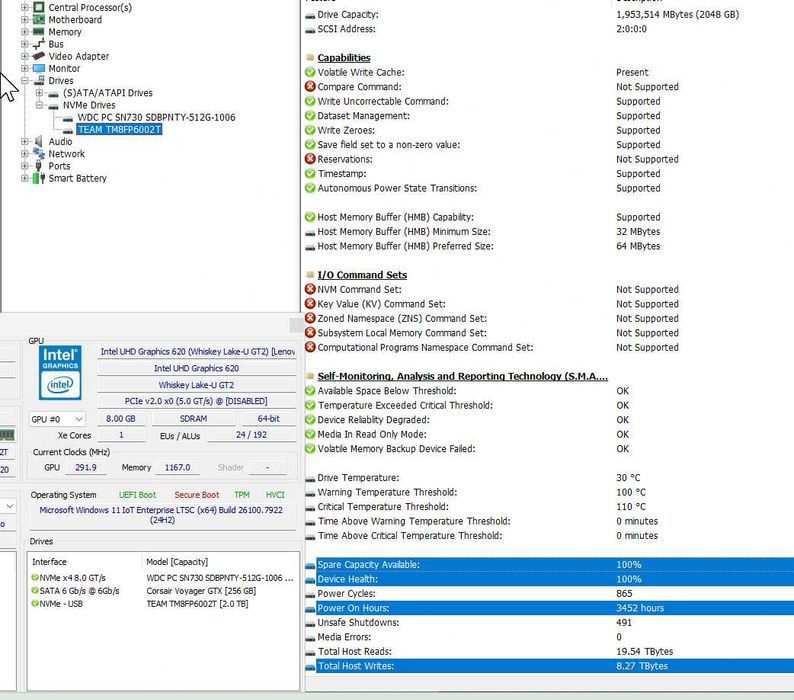This screenshot has height=700, width=794.
Task: Click the drive icon beside Drive Temperature
Action: point(310,479)
